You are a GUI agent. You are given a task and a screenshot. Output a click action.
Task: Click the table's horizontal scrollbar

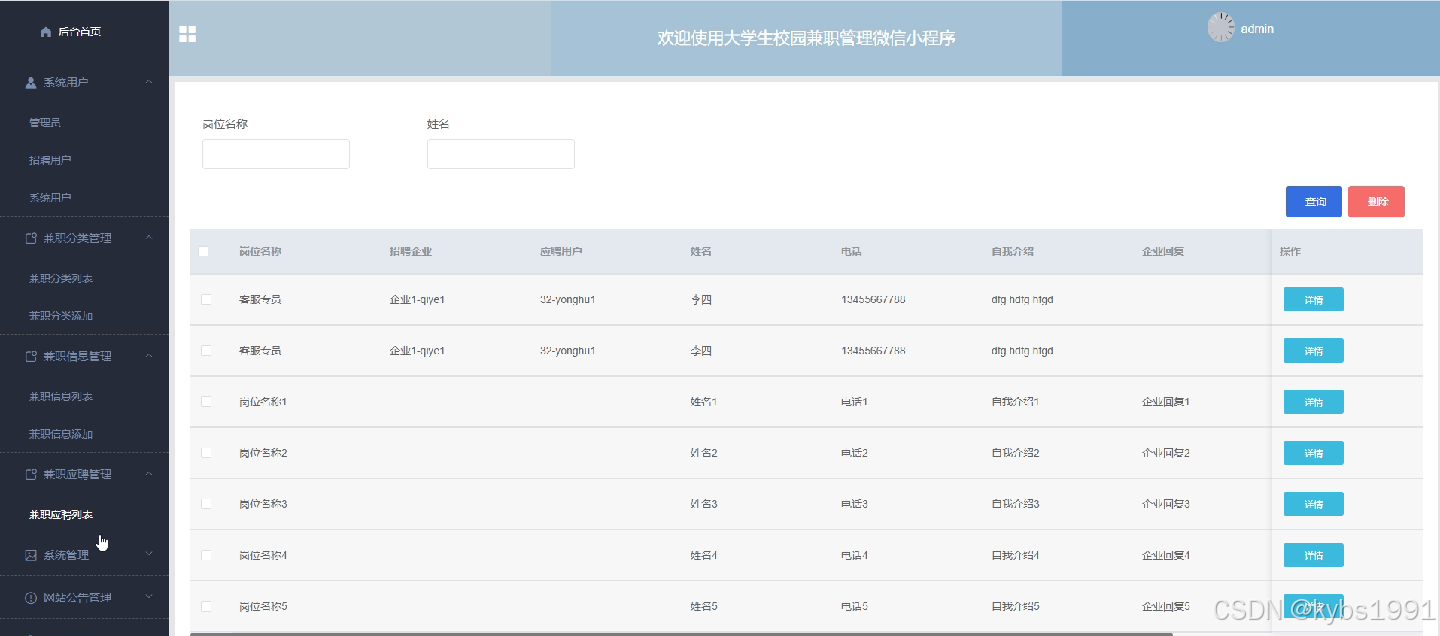pyautogui.click(x=681, y=633)
